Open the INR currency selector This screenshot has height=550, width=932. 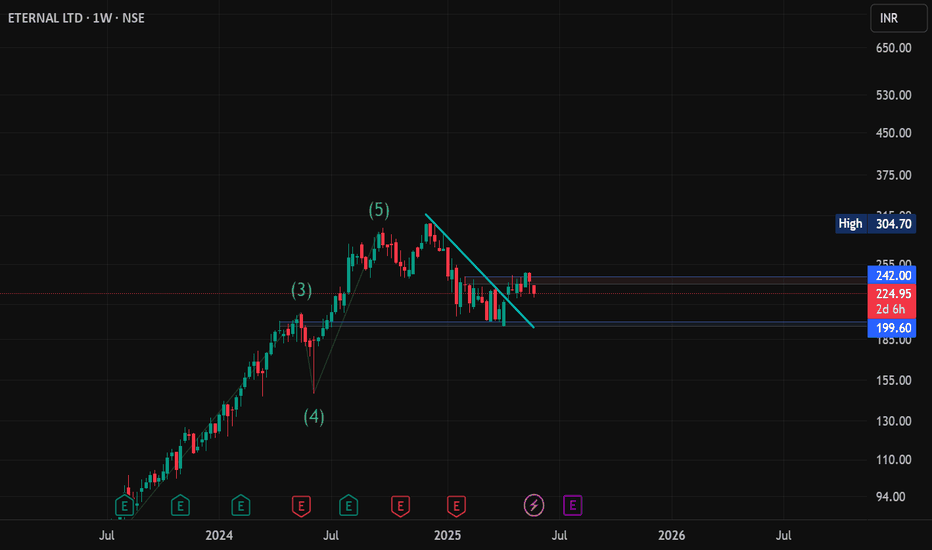pyautogui.click(x=898, y=18)
